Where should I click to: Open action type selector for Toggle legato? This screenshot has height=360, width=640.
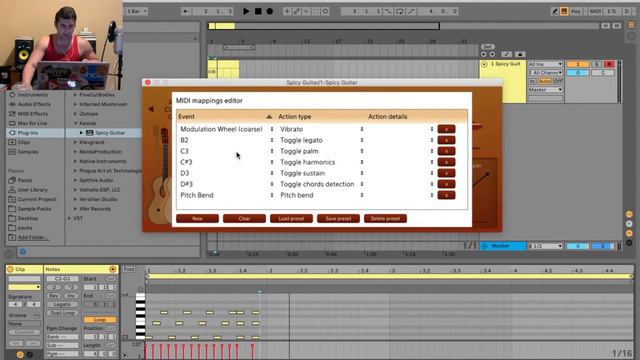click(x=362, y=140)
